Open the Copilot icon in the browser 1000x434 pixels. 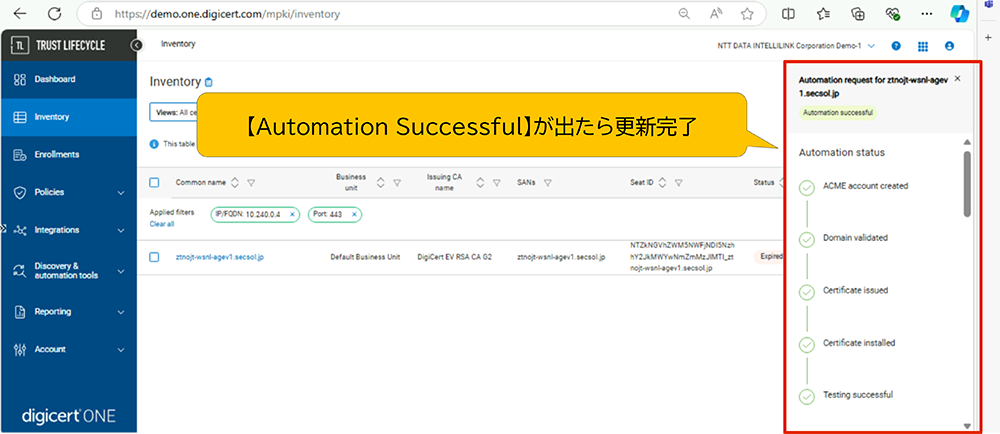coord(959,13)
